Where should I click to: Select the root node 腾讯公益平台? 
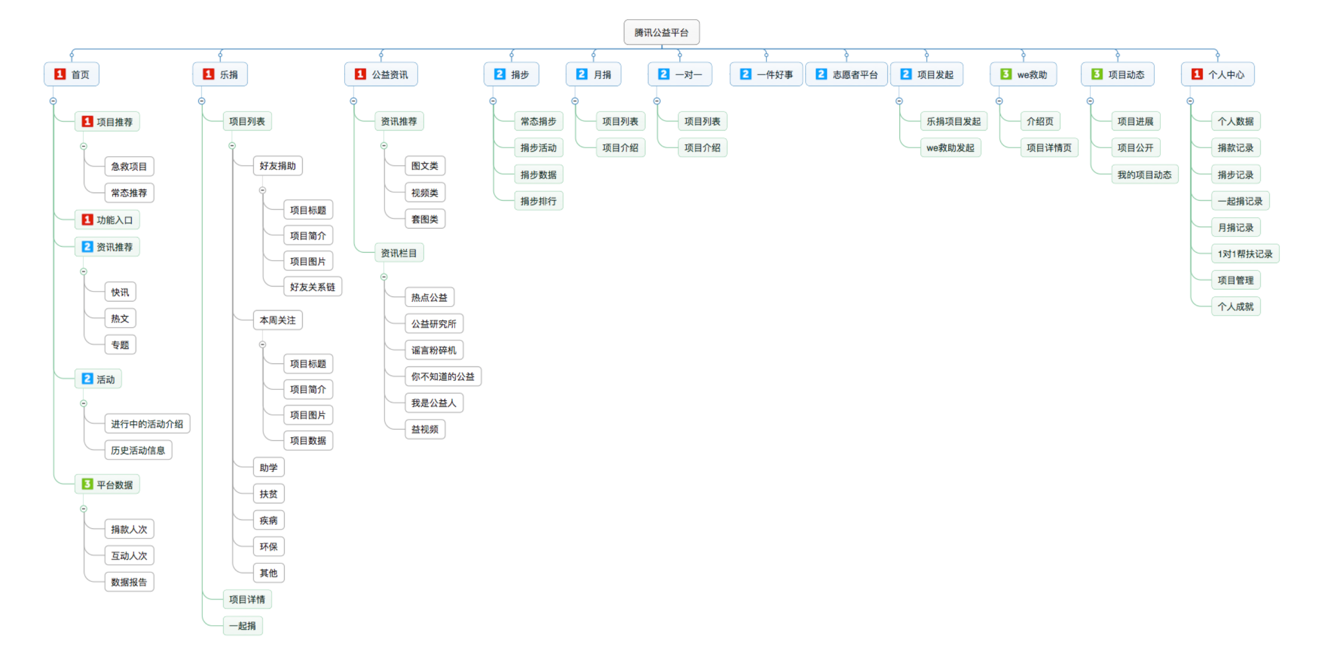click(x=661, y=33)
